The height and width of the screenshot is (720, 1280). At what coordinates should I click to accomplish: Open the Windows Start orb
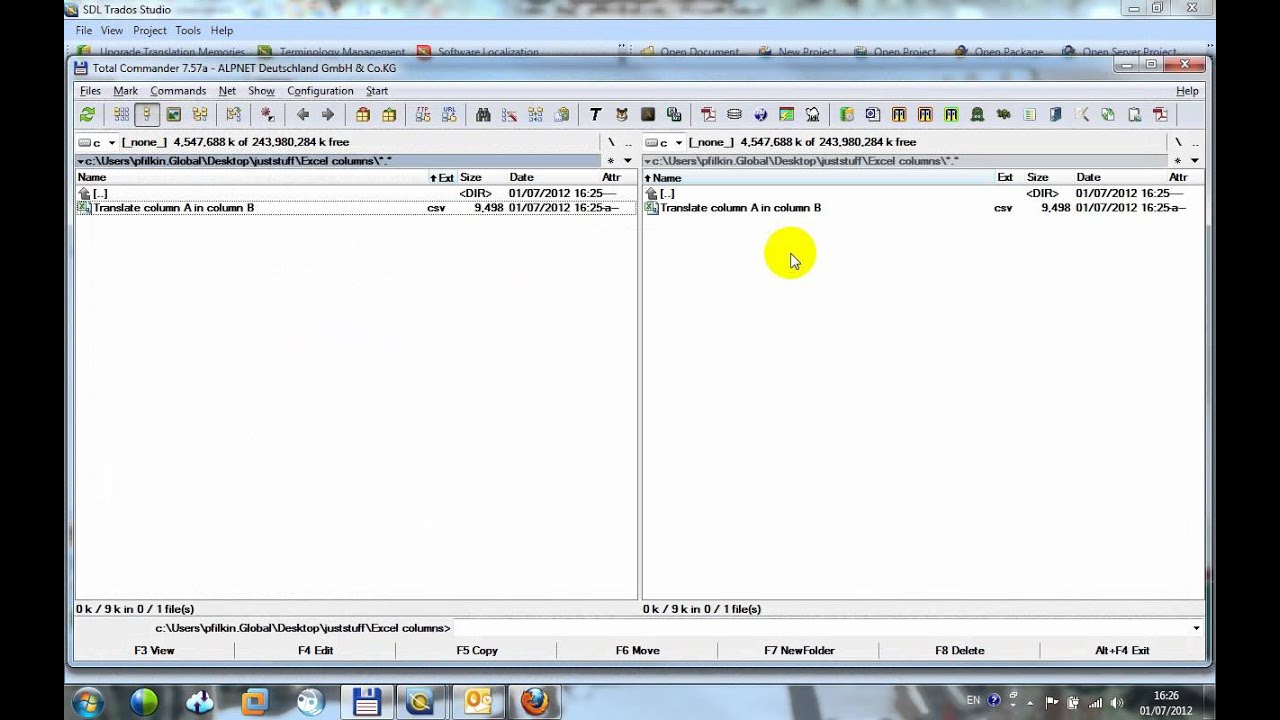click(87, 702)
